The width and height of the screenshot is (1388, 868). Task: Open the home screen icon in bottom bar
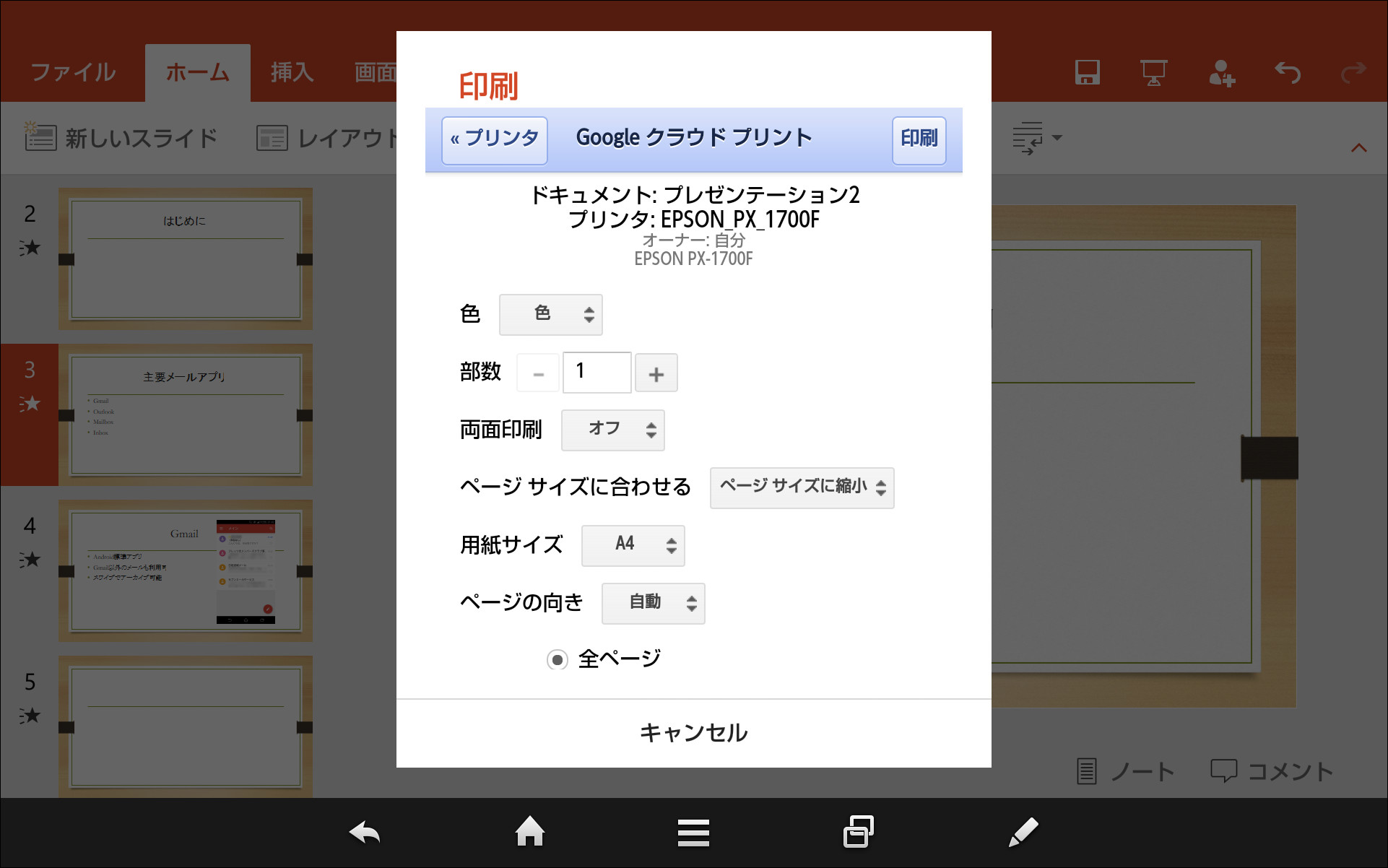pos(530,832)
